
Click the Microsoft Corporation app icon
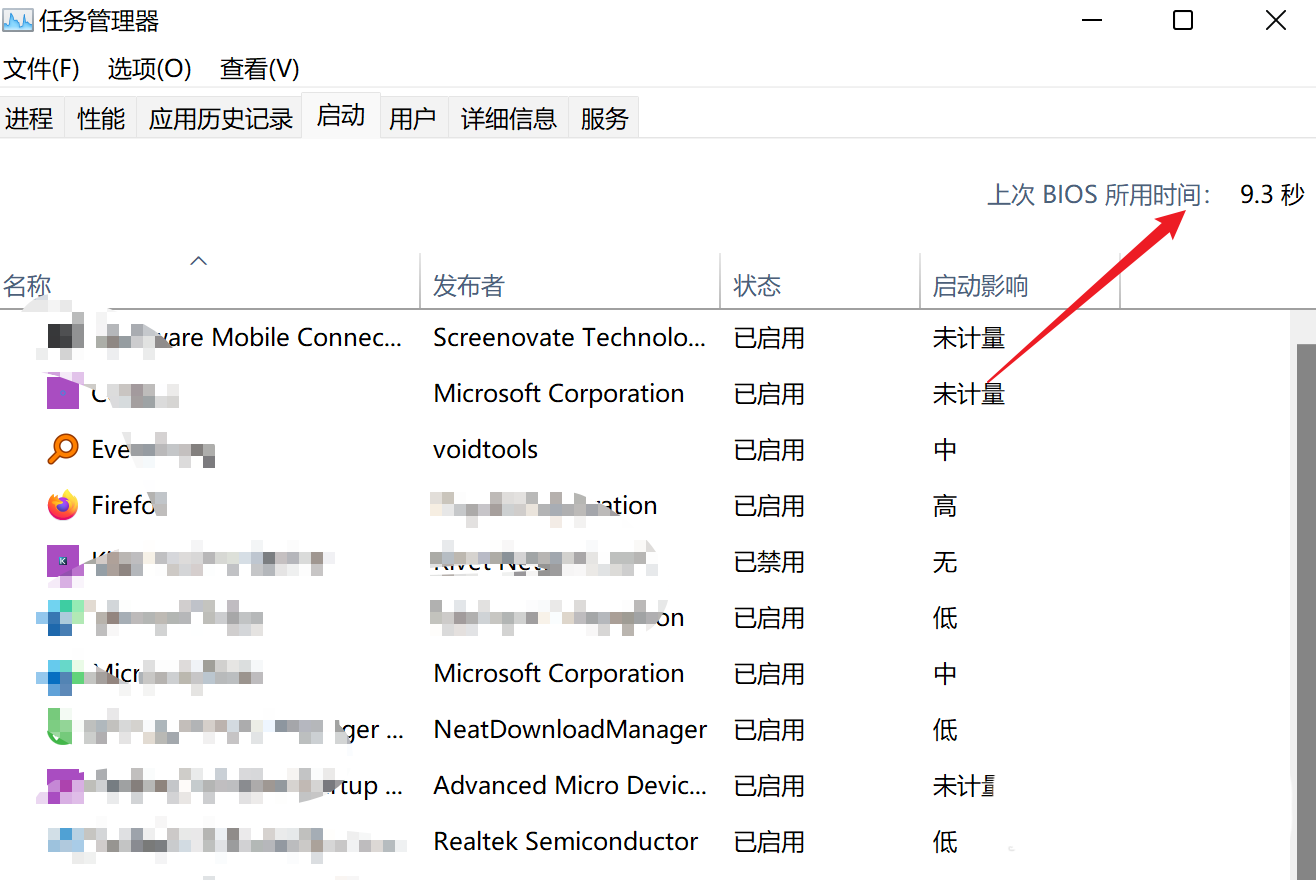(62, 393)
